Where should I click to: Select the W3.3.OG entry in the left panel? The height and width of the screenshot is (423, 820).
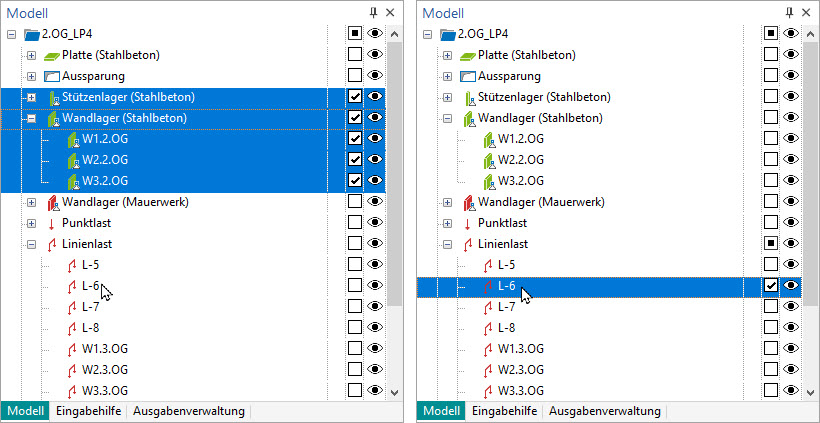(104, 391)
